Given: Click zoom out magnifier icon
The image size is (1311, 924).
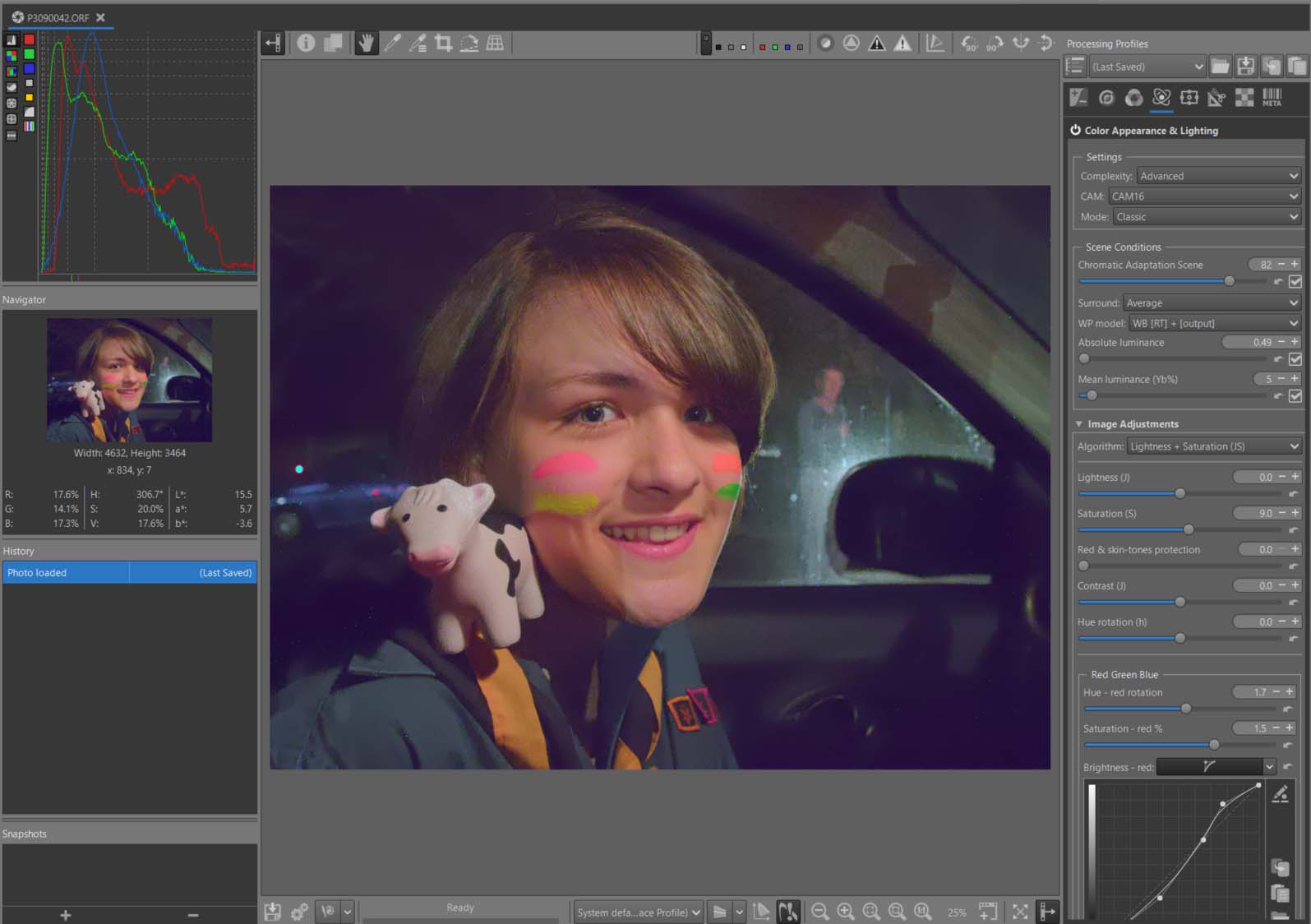Looking at the screenshot, I should click(819, 911).
